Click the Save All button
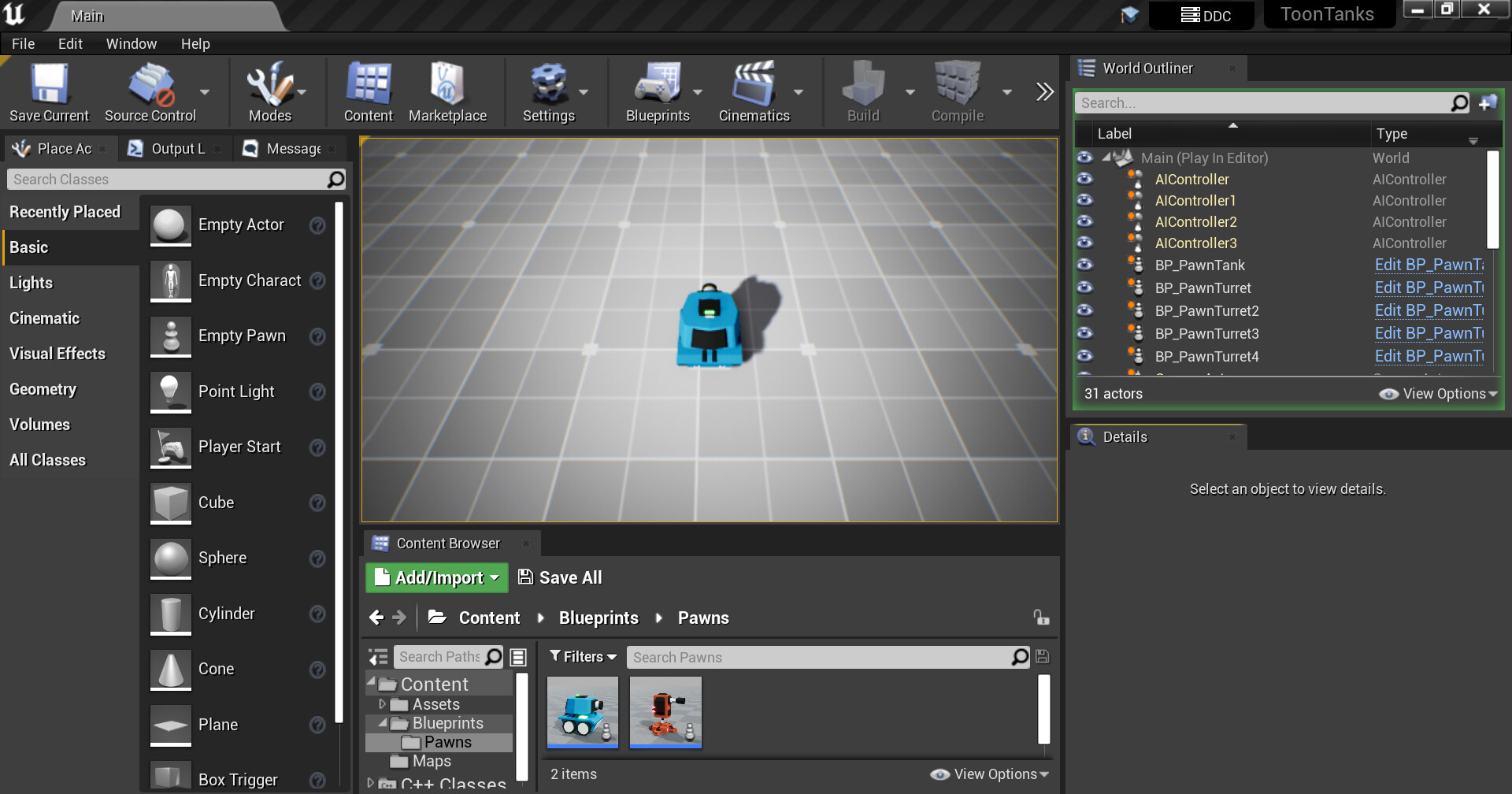The width and height of the screenshot is (1512, 794). tap(560, 577)
